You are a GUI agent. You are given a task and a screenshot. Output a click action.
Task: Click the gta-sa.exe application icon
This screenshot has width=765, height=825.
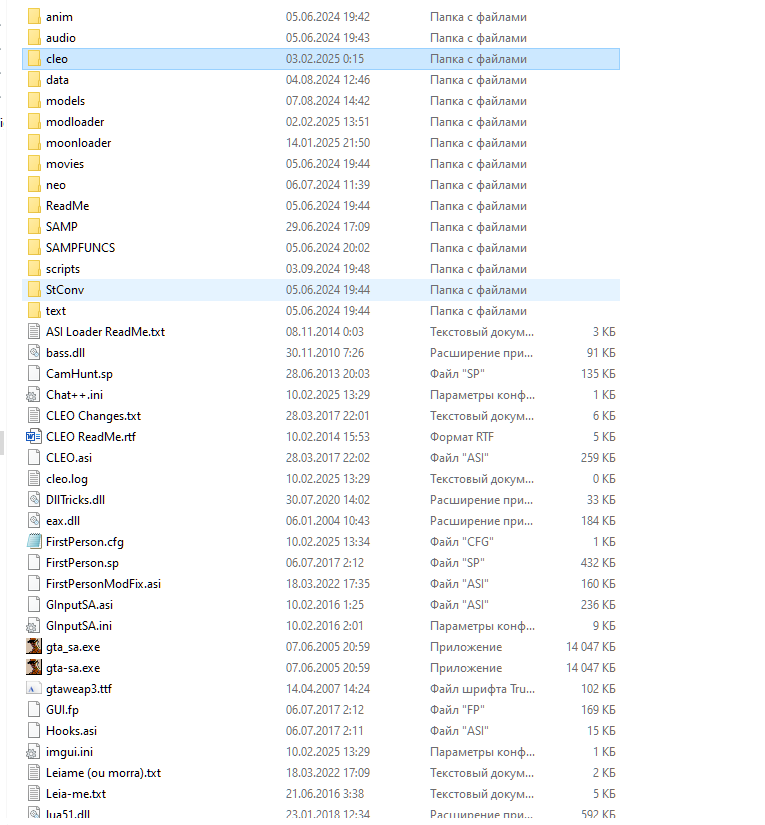pos(33,668)
